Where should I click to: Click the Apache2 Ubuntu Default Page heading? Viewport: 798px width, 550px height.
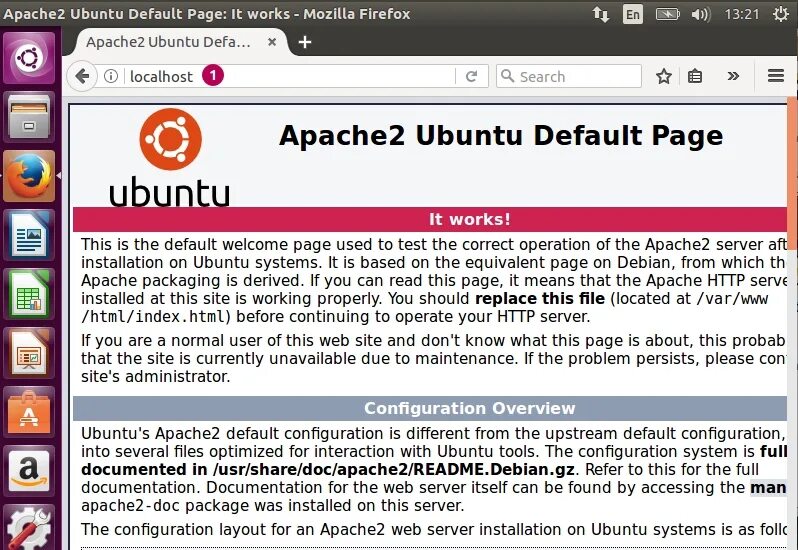tap(501, 135)
